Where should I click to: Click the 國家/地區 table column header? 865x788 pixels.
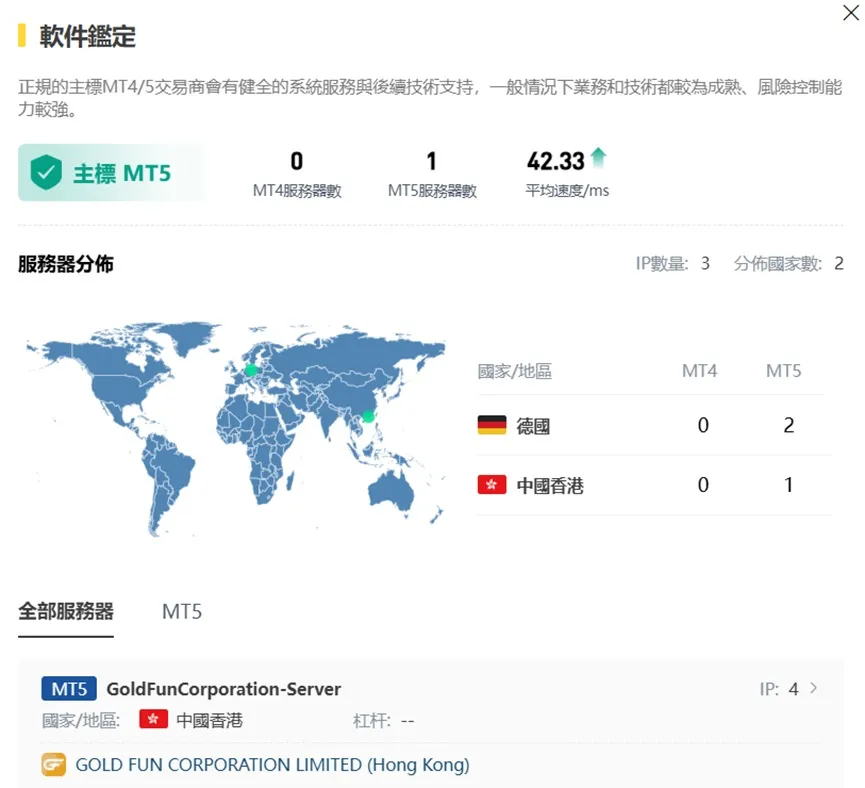(x=514, y=371)
